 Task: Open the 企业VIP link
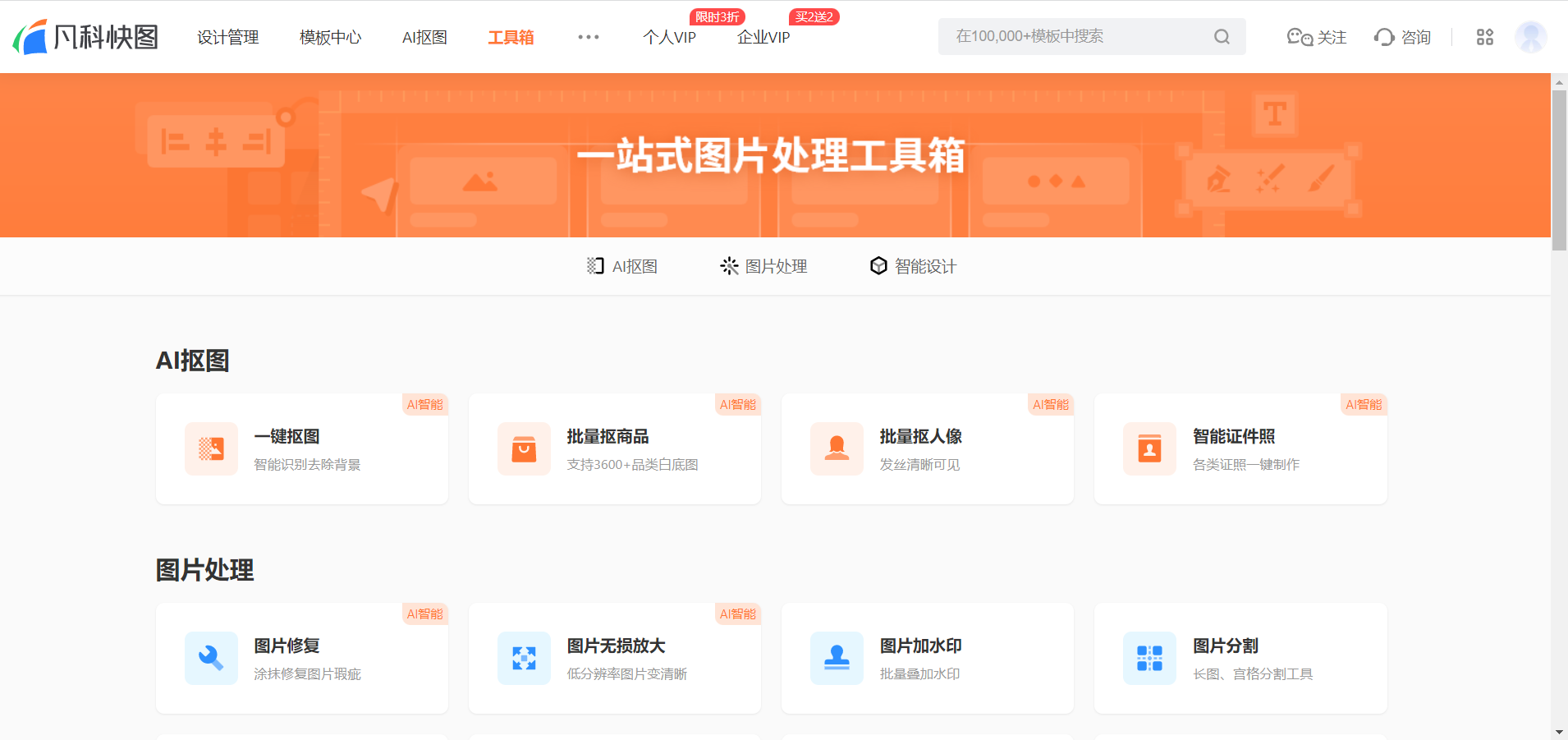763,37
